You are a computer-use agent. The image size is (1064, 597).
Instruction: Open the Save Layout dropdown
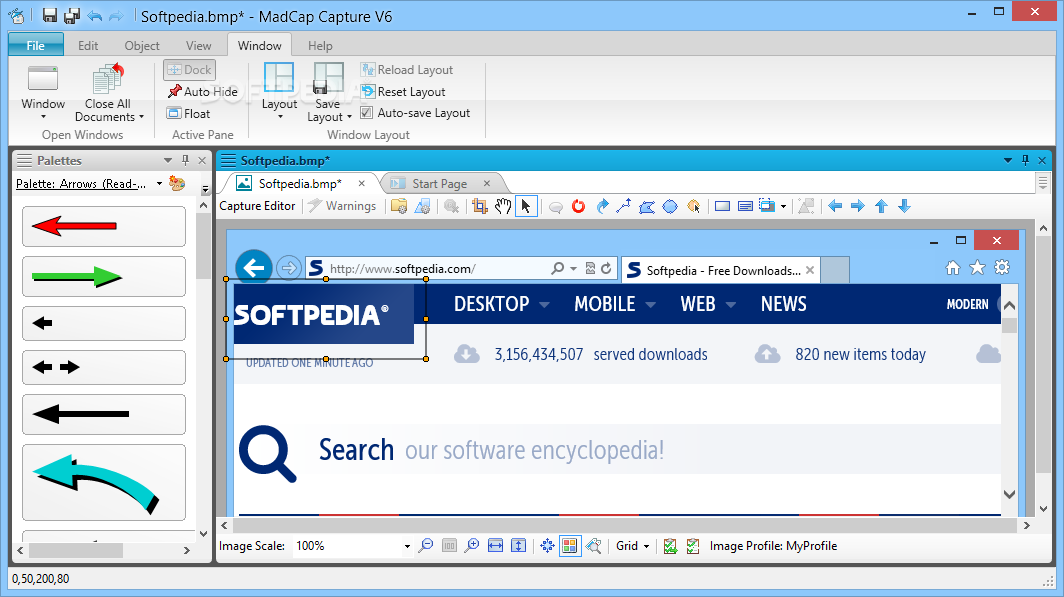[x=349, y=117]
